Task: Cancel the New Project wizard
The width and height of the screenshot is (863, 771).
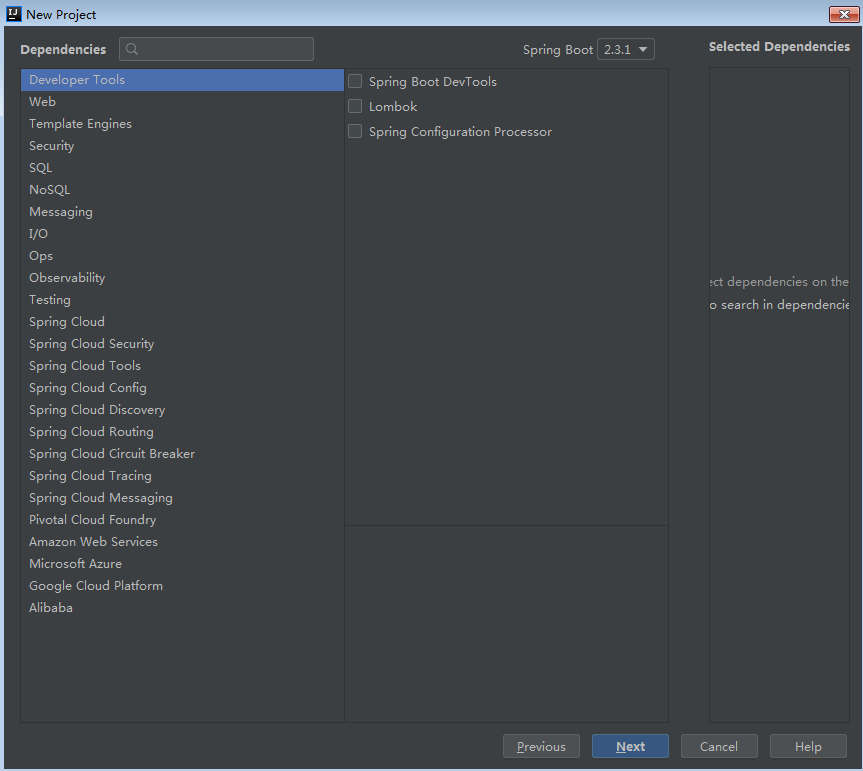Action: (x=719, y=746)
